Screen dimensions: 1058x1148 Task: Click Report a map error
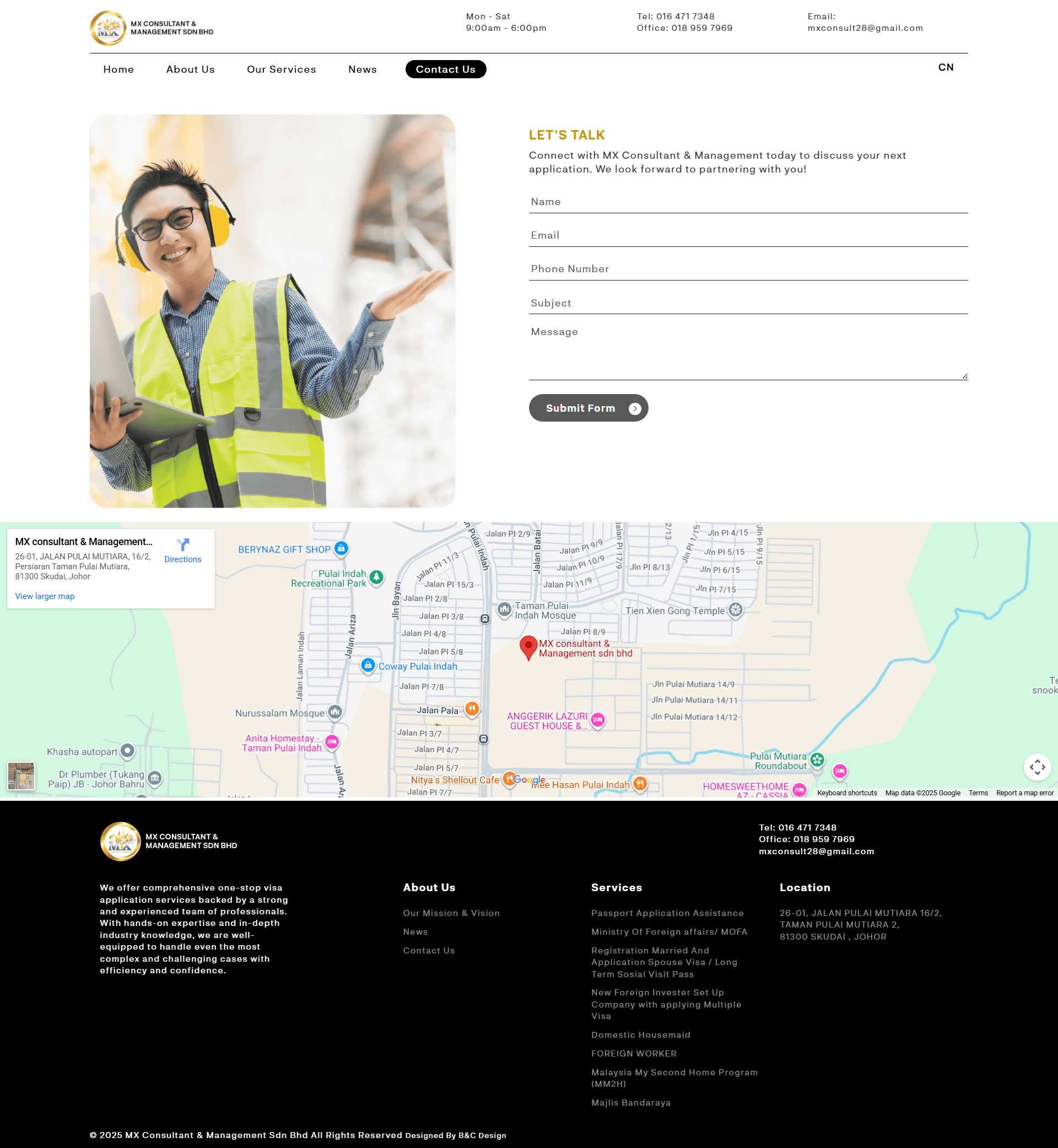[1024, 793]
